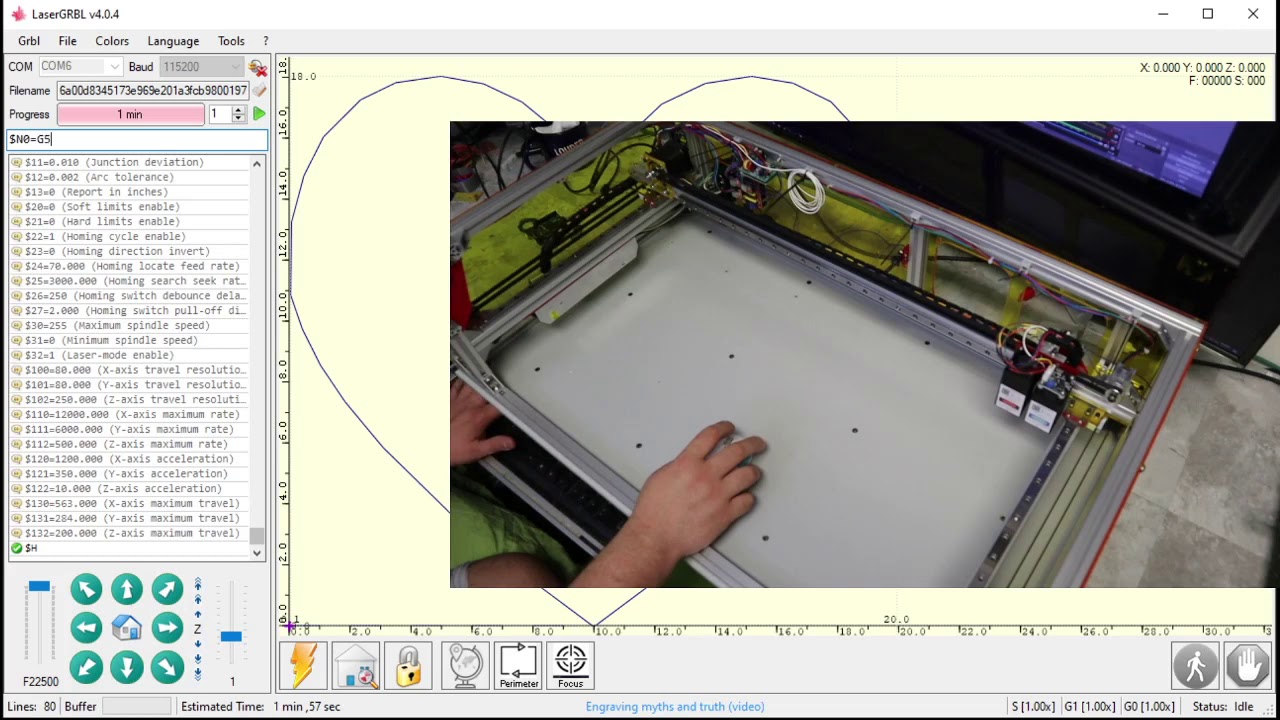Screen dimensions: 1280x720
Task: Click the lightning bolt reset icon
Action: click(x=303, y=665)
